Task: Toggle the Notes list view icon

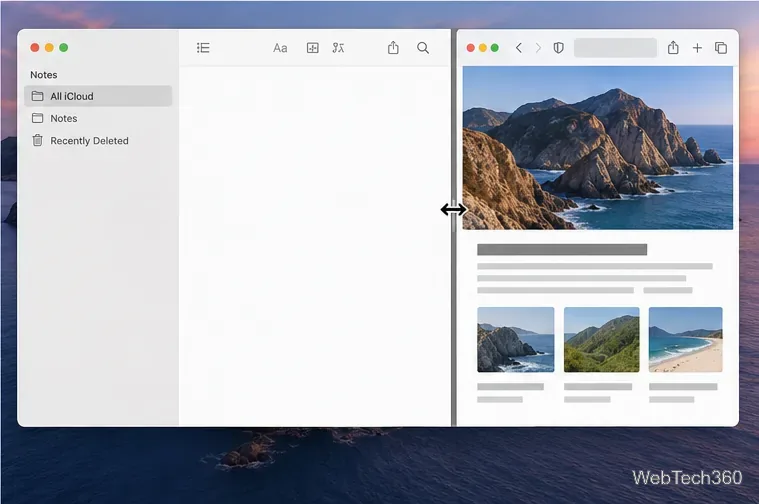Action: coord(203,48)
